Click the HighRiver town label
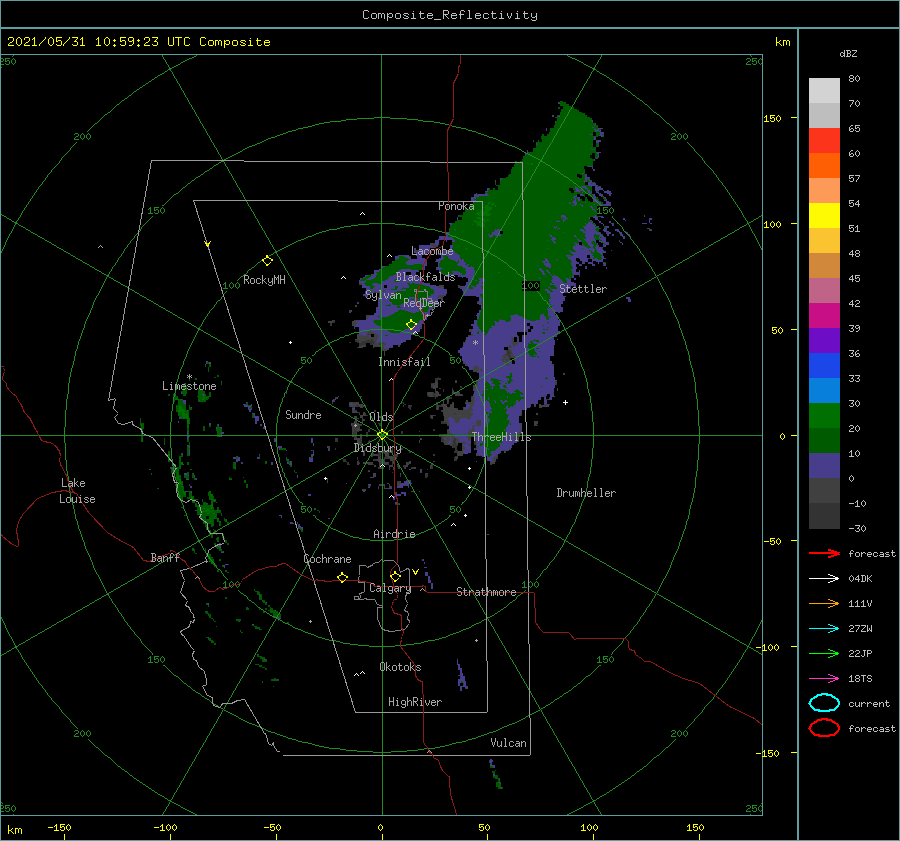The height and width of the screenshot is (841, 900). click(415, 702)
